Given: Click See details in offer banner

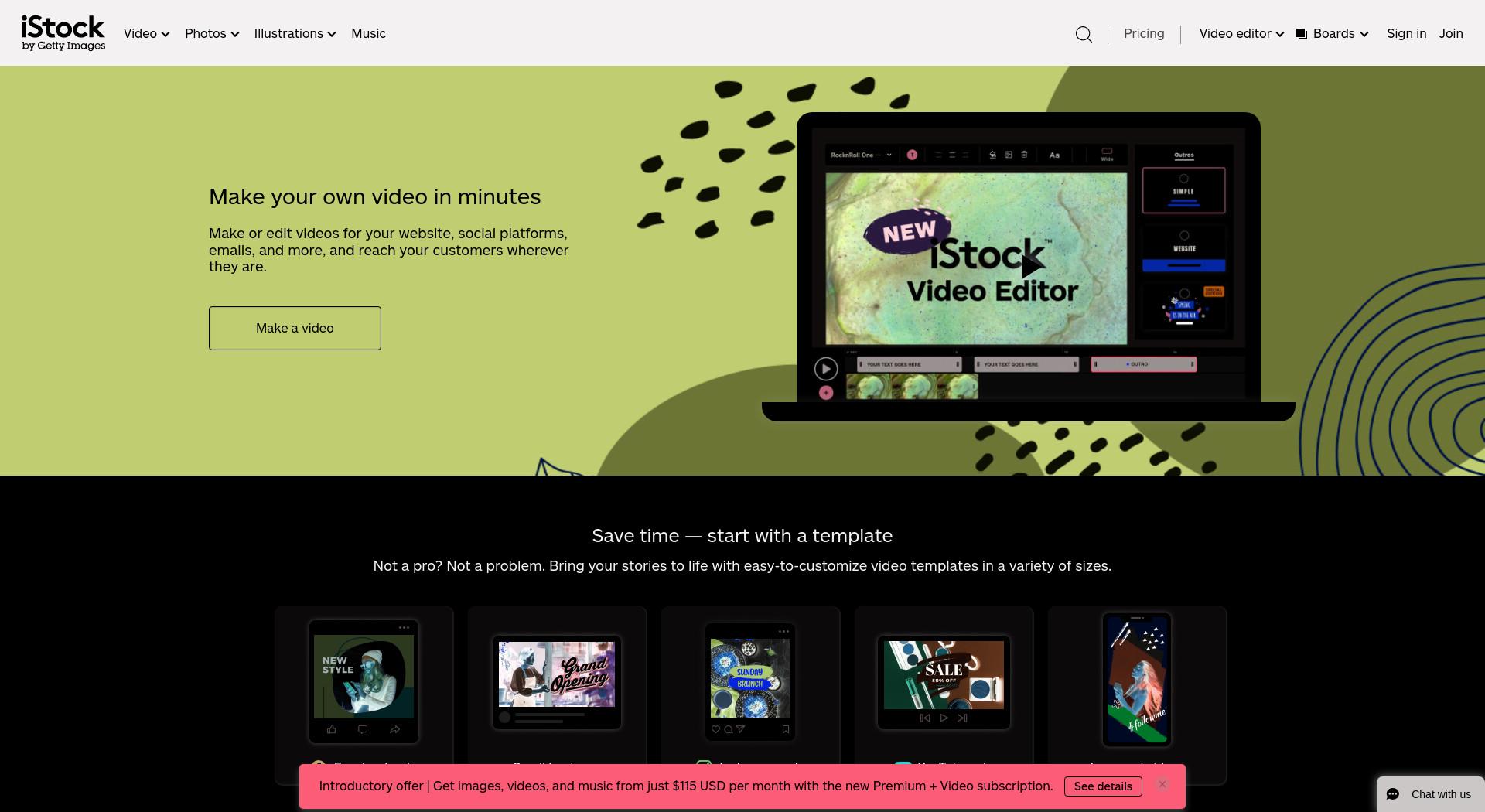Looking at the screenshot, I should tap(1103, 786).
